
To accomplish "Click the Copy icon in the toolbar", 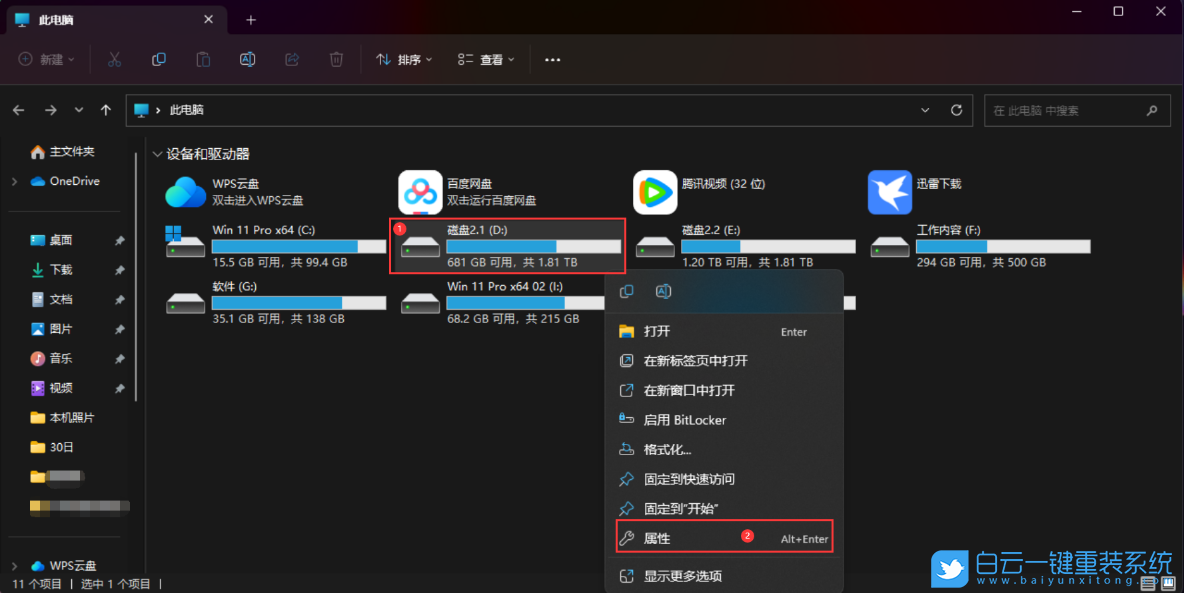I will click(159, 59).
